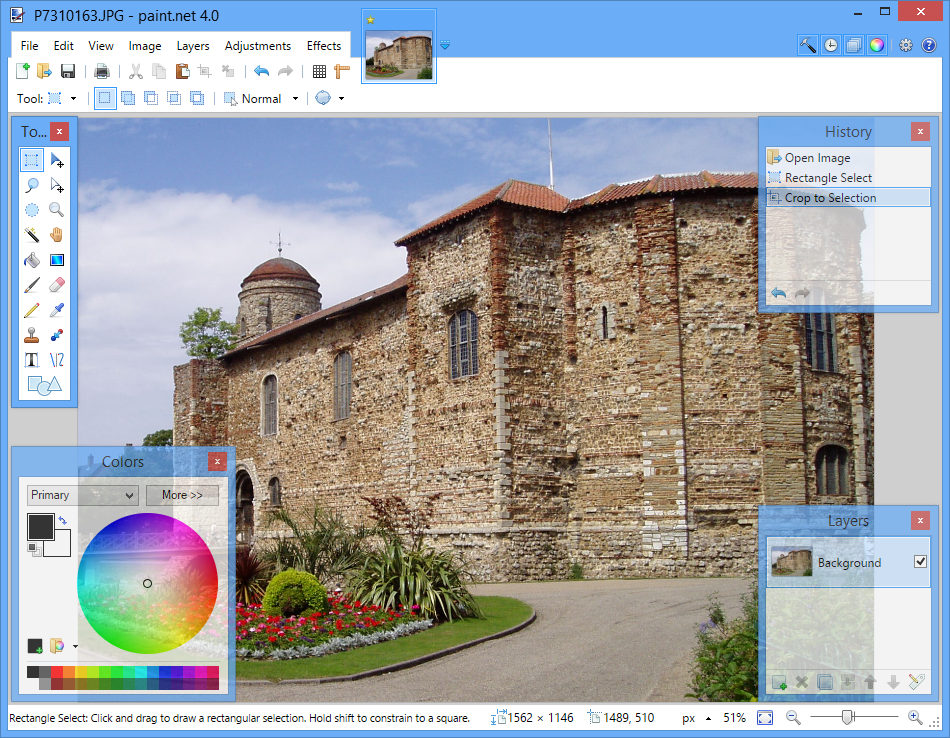This screenshot has width=950, height=738.
Task: Select the Paint Bucket tool
Action: point(31,259)
